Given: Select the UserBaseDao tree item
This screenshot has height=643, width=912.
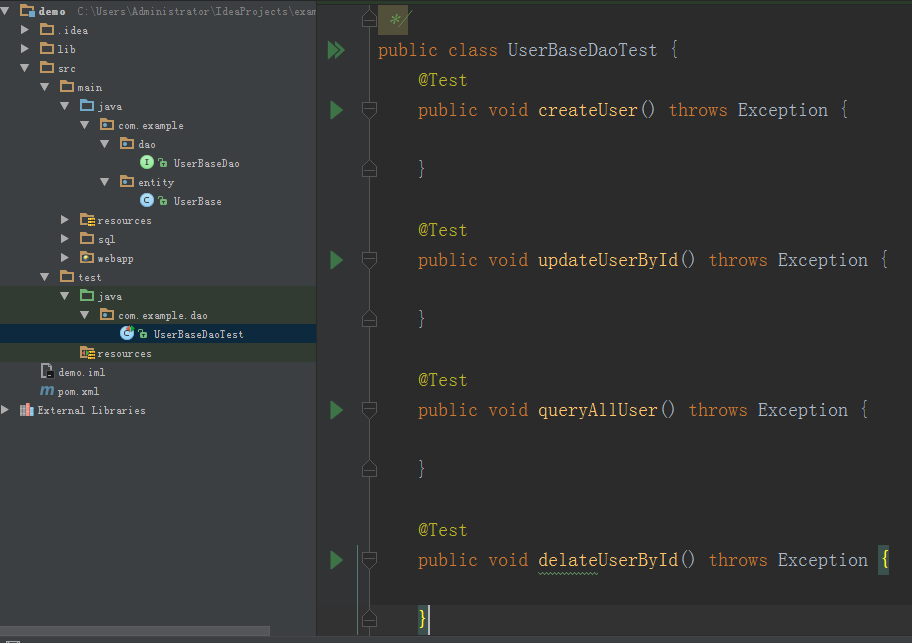Looking at the screenshot, I should tap(206, 163).
